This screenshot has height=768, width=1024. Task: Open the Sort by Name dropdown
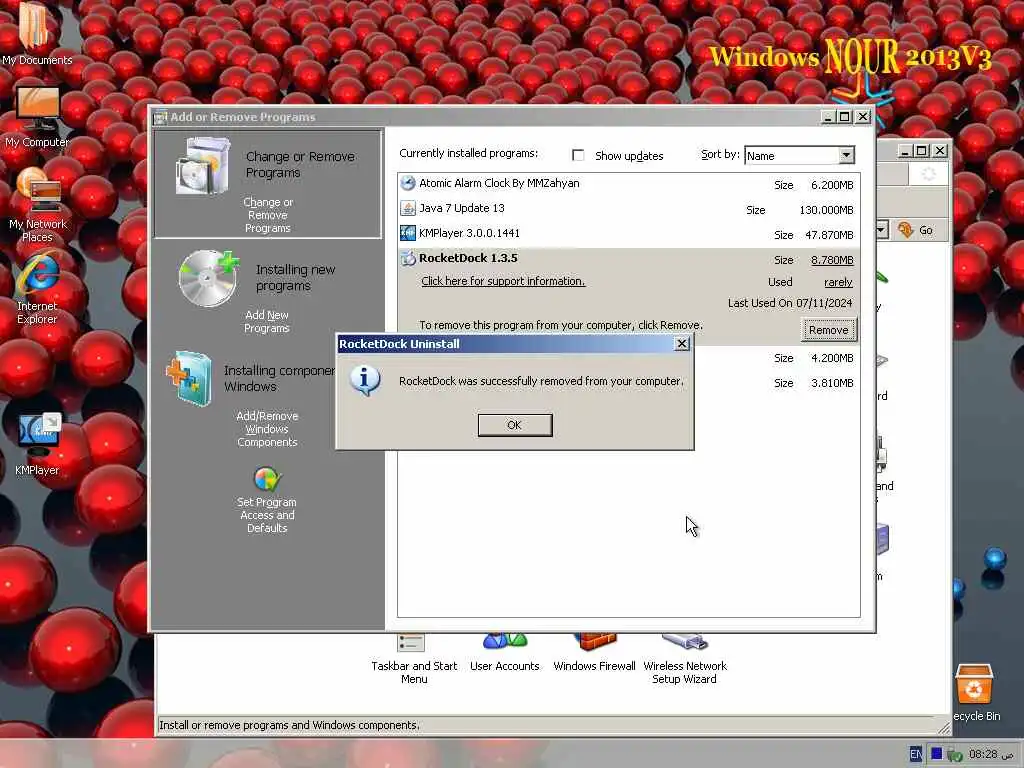click(x=846, y=155)
